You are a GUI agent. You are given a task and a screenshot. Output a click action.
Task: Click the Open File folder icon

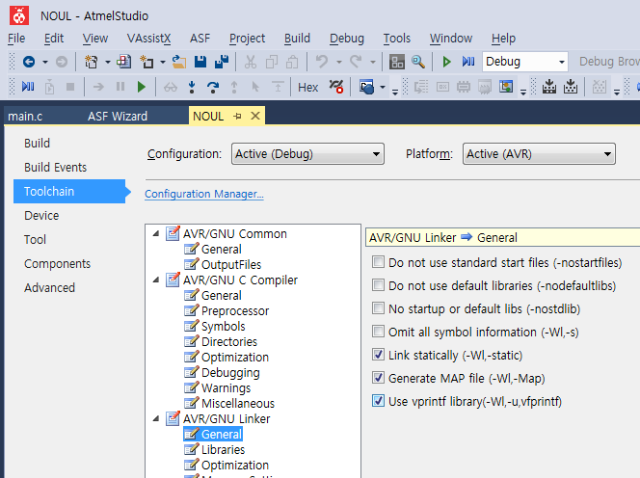179,62
